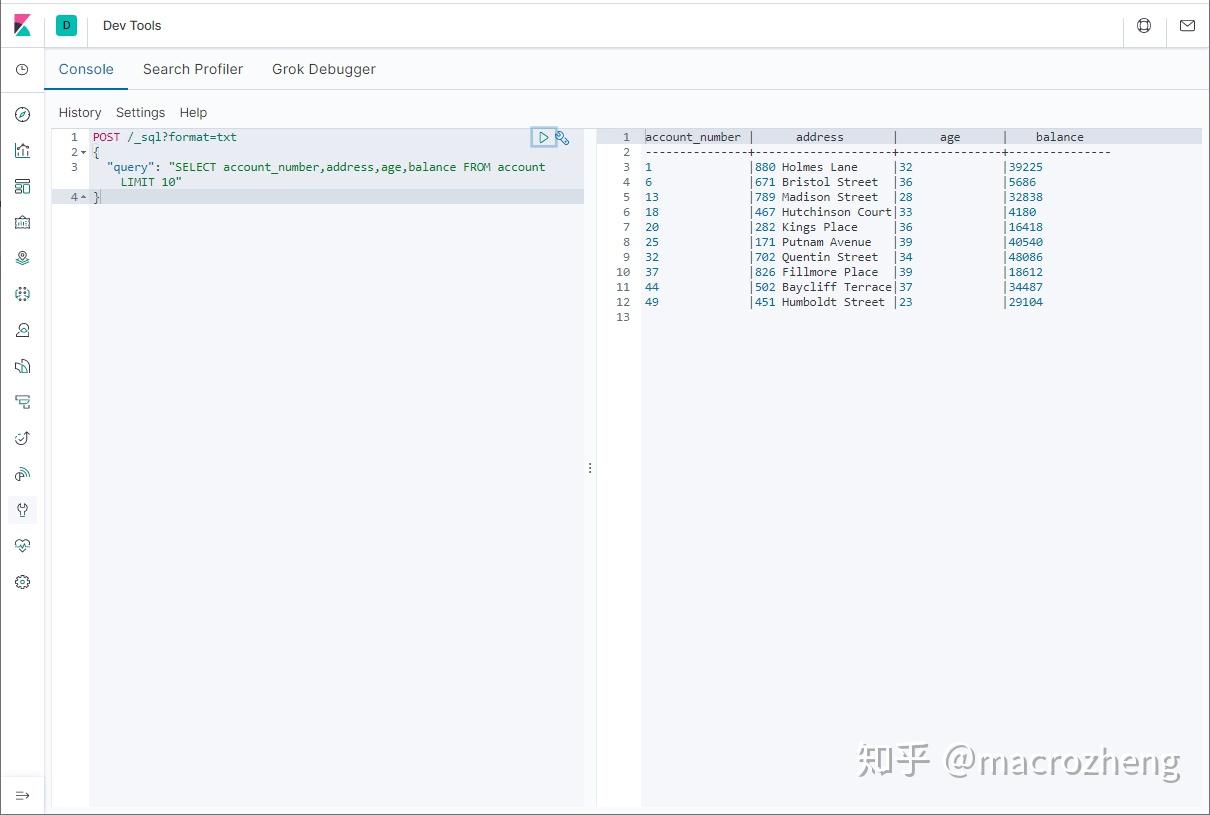Open the Maps location icon in sidebar
The image size is (1210, 815).
point(22,257)
